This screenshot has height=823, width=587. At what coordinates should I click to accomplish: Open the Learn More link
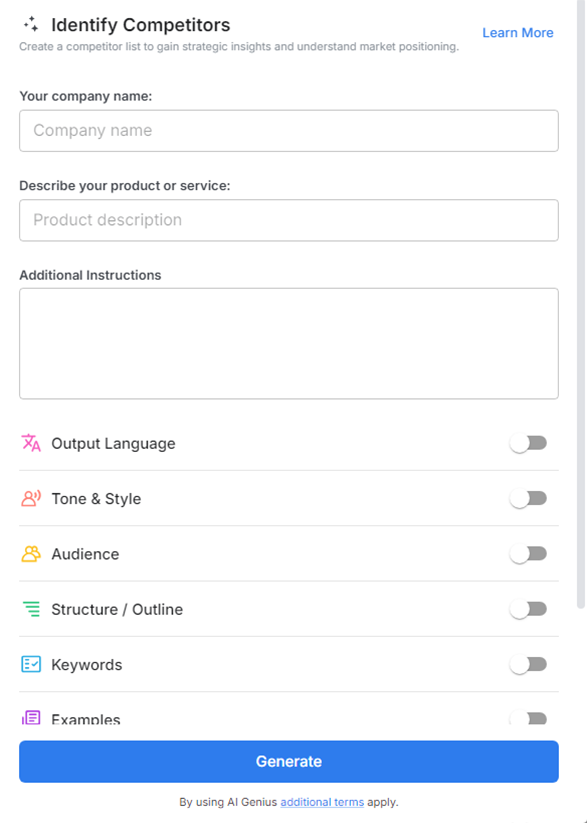click(517, 32)
